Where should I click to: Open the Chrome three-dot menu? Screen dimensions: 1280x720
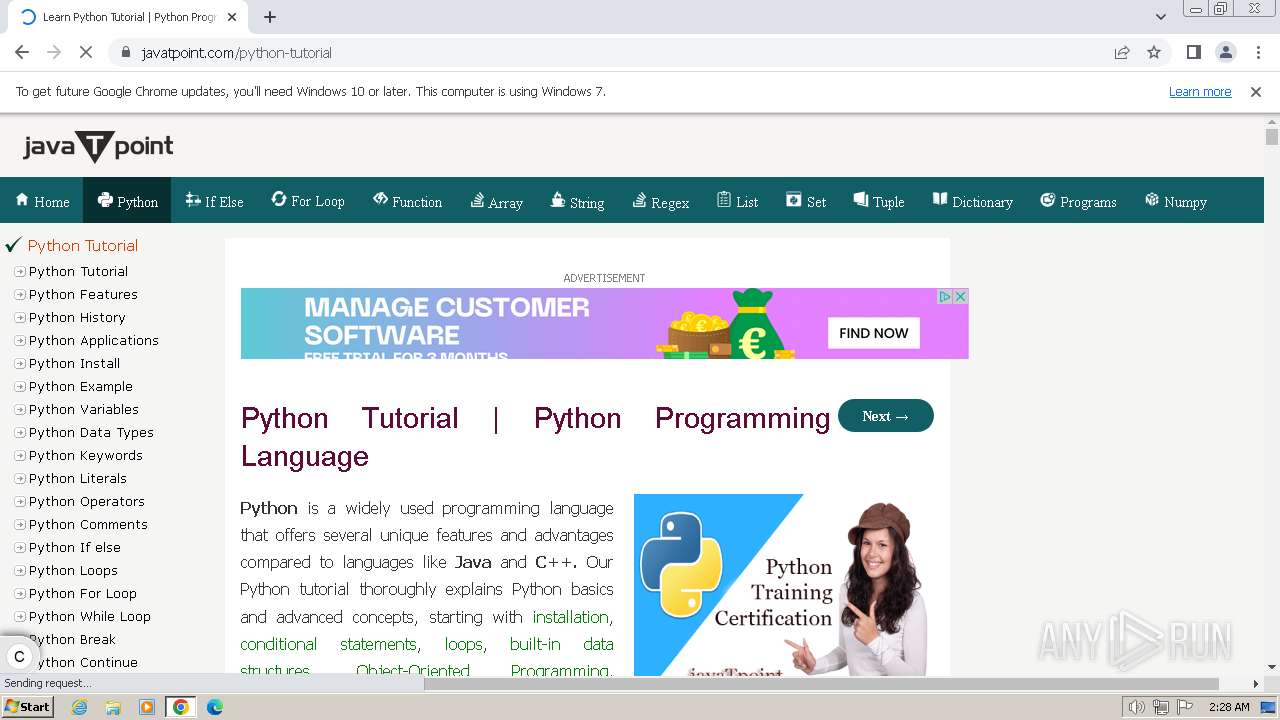(x=1257, y=52)
